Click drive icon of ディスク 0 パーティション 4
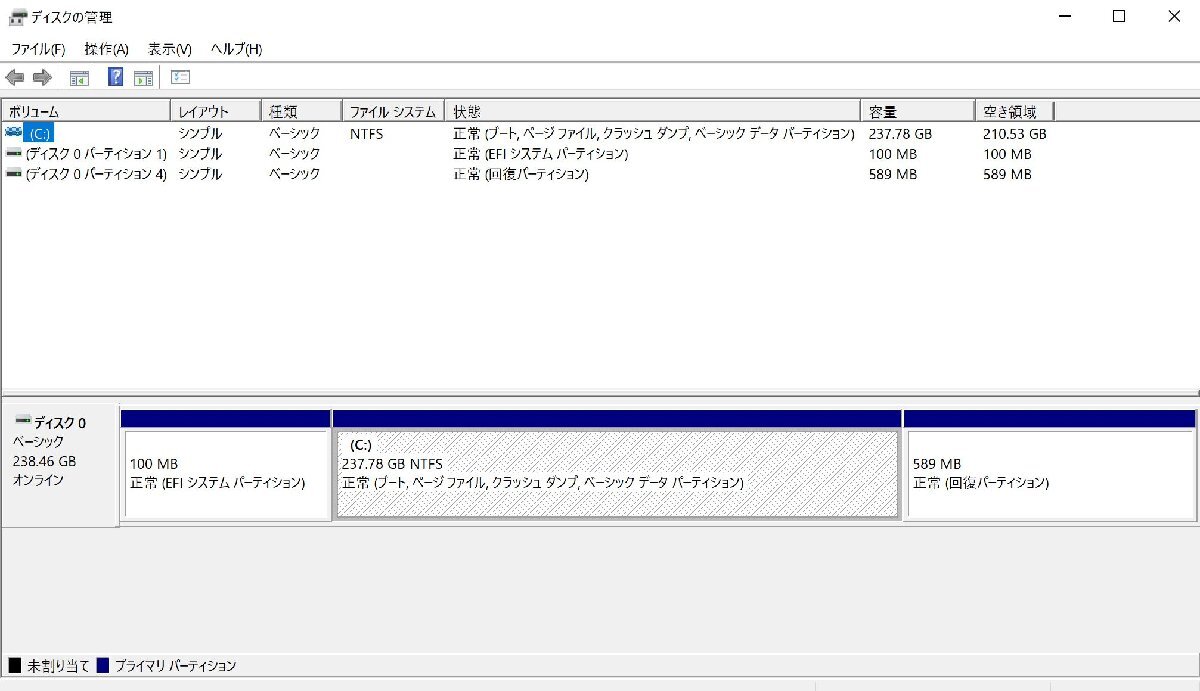Screen dimensions: 1200x691 coord(13,173)
